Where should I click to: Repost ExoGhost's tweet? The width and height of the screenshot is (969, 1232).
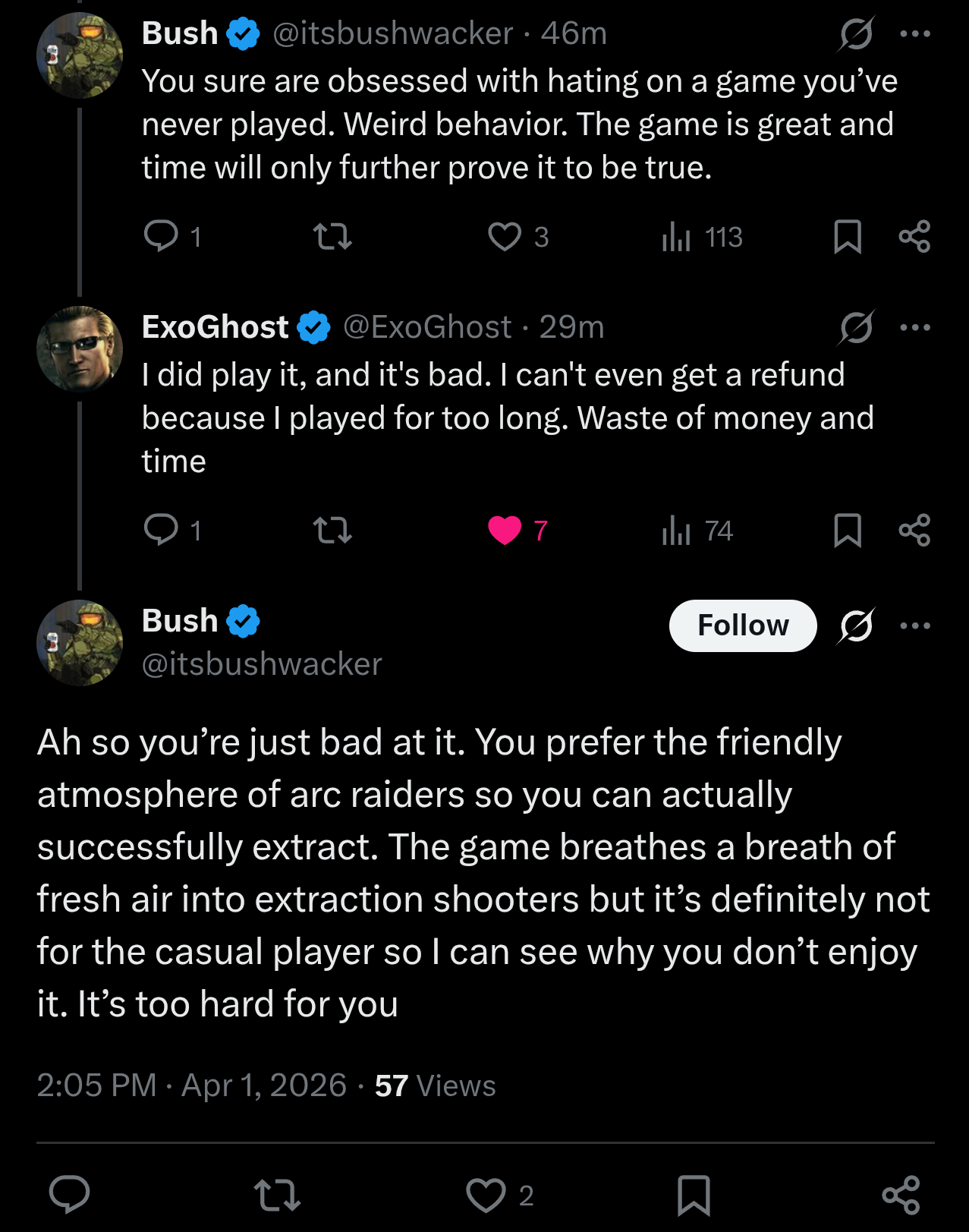tap(332, 530)
